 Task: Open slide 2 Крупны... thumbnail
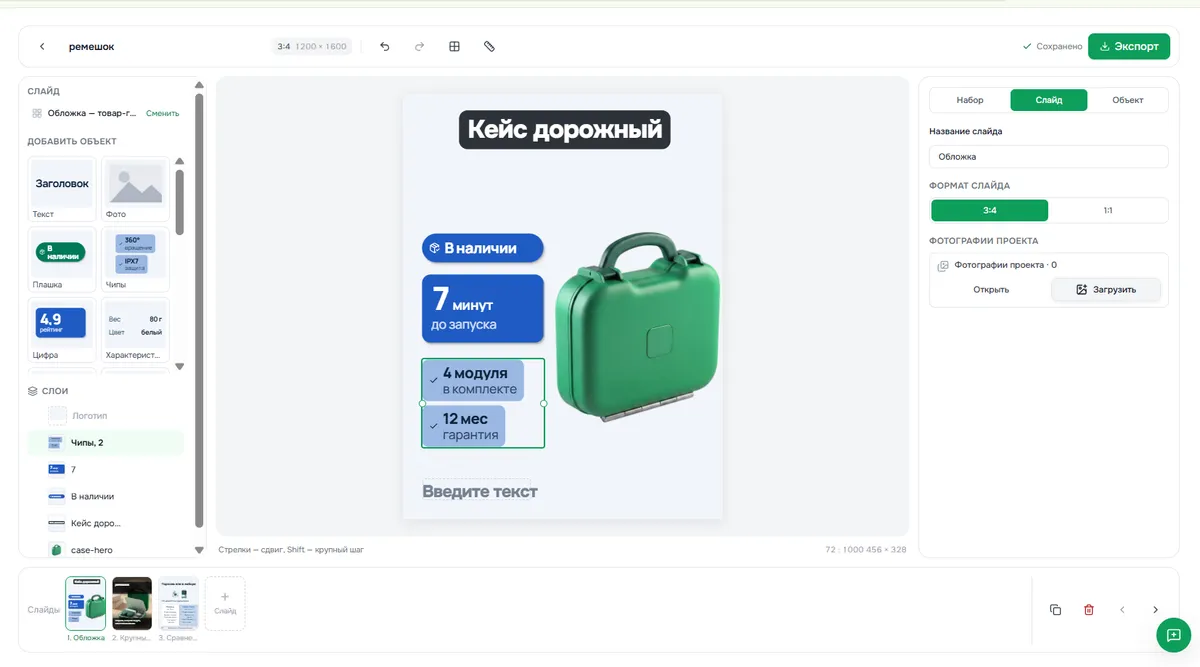pyautogui.click(x=132, y=603)
